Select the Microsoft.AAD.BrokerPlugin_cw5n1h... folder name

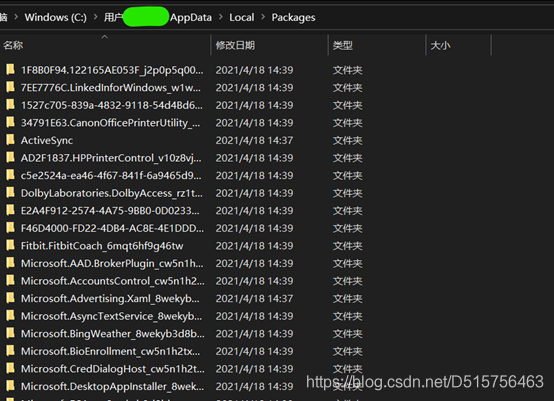click(112, 264)
